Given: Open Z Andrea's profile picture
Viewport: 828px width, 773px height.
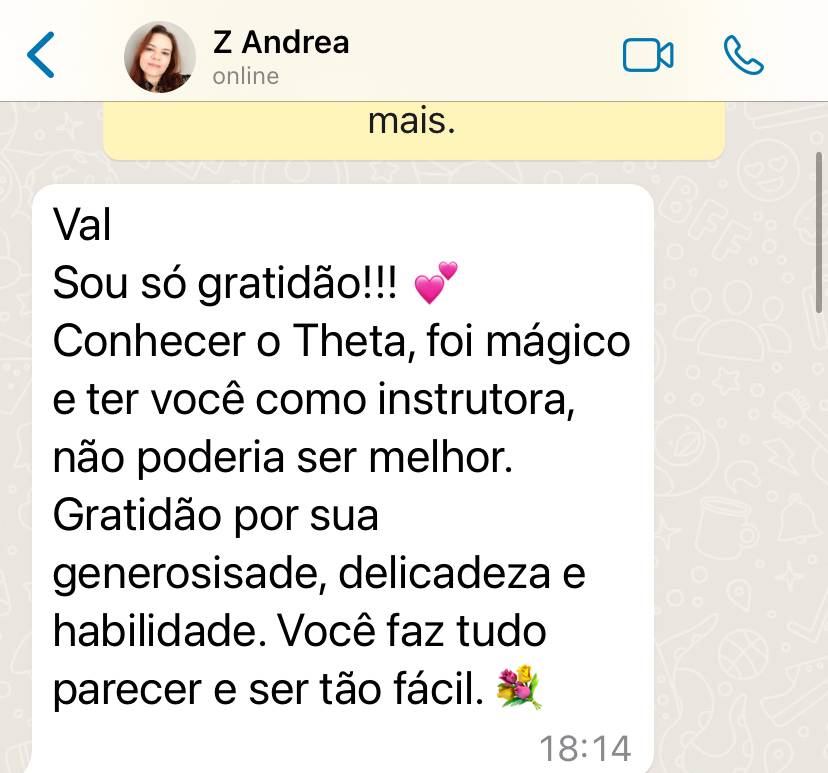Looking at the screenshot, I should coord(160,57).
